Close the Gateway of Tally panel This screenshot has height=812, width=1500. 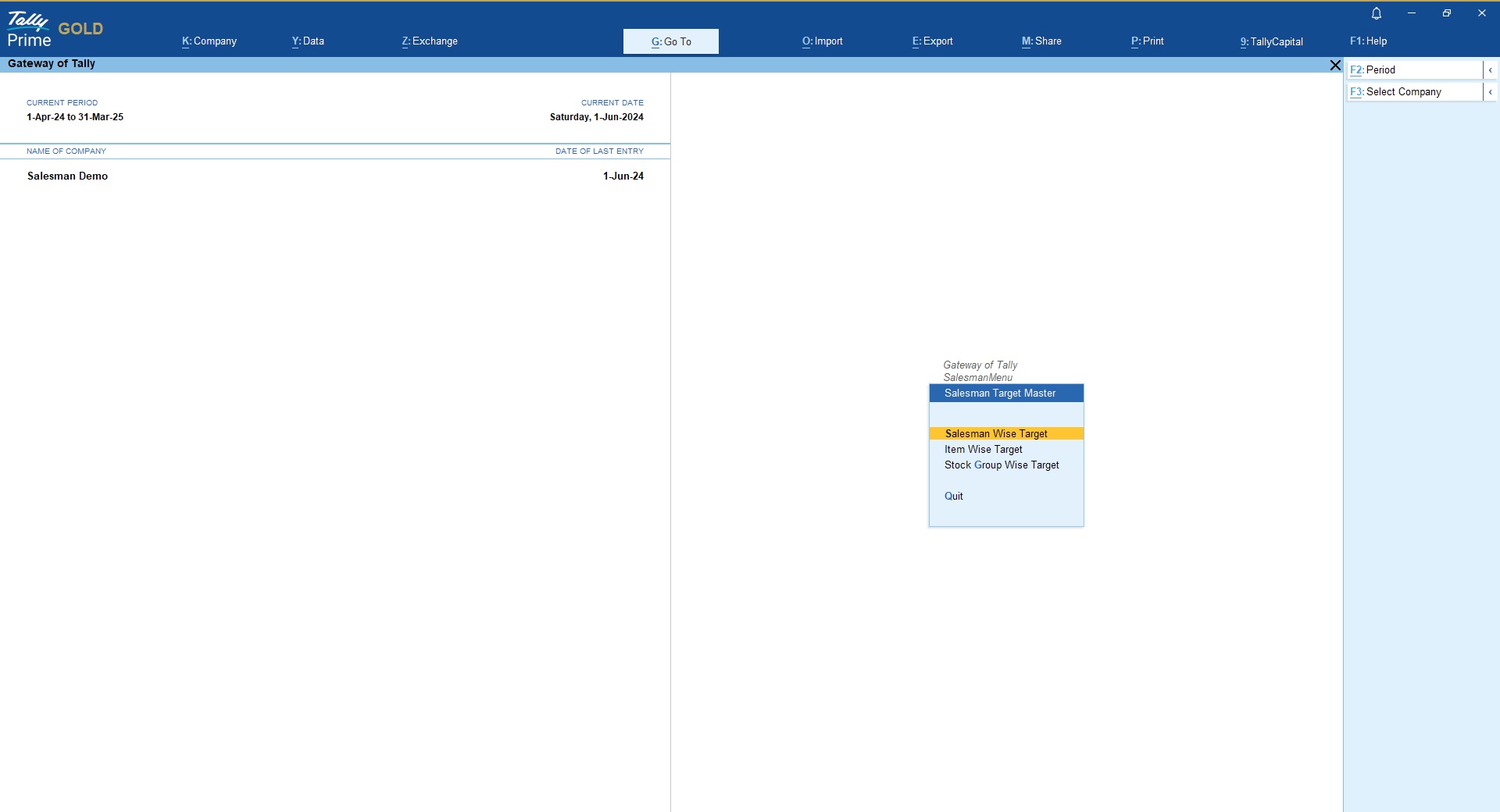(x=1335, y=66)
